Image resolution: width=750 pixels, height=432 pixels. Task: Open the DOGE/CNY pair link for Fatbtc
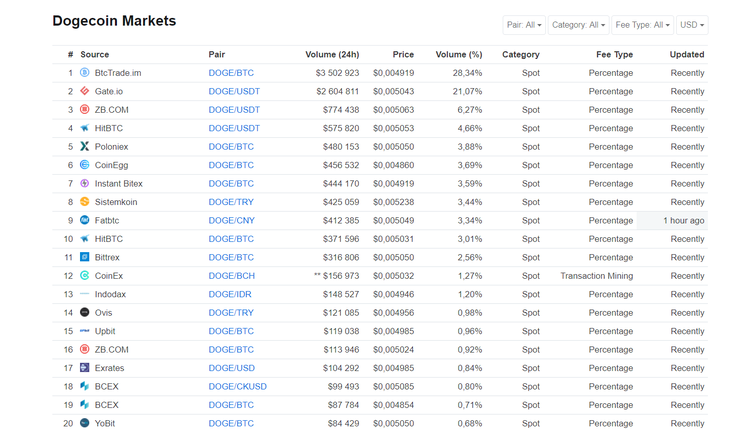point(231,220)
